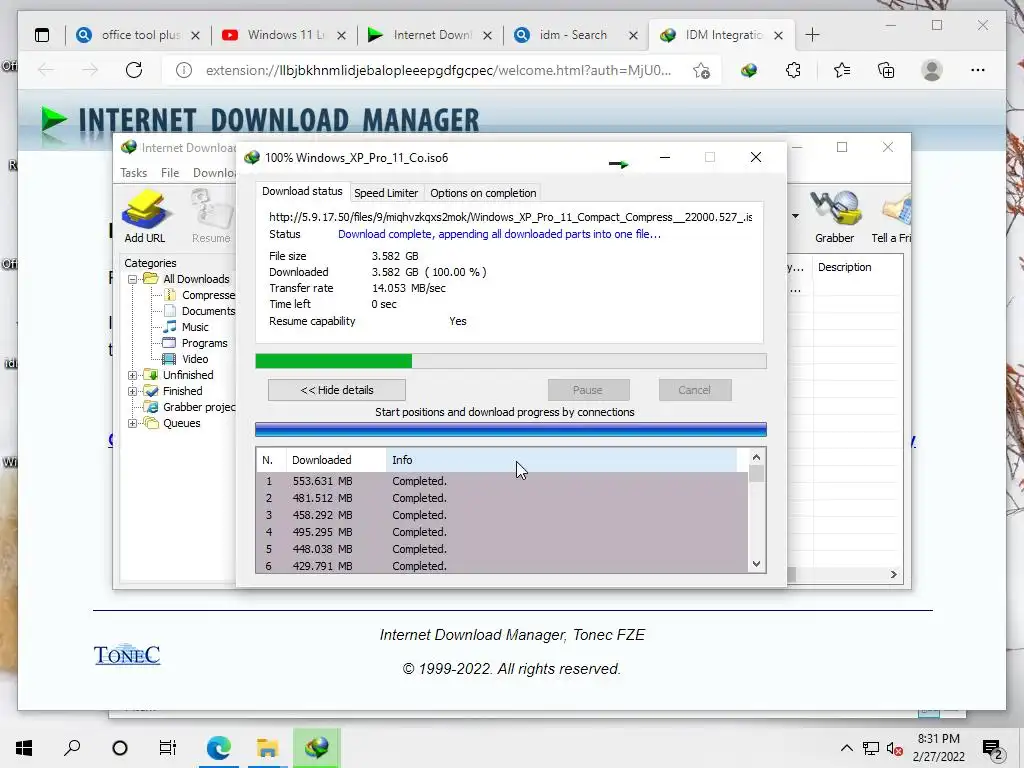Click the Edge icon in the taskbar
Image resolution: width=1024 pixels, height=768 pixels.
pos(219,748)
